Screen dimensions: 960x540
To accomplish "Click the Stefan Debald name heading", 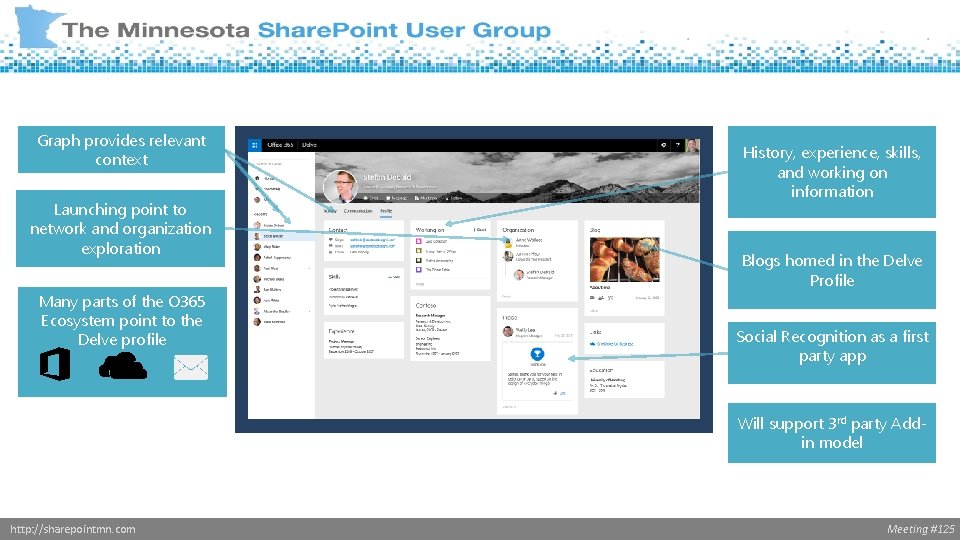I will click(x=387, y=177).
